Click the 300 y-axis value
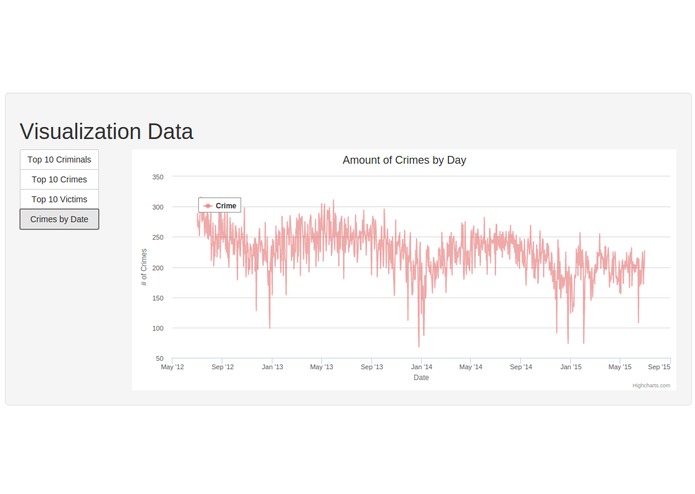This screenshot has width=695, height=494. tap(158, 207)
